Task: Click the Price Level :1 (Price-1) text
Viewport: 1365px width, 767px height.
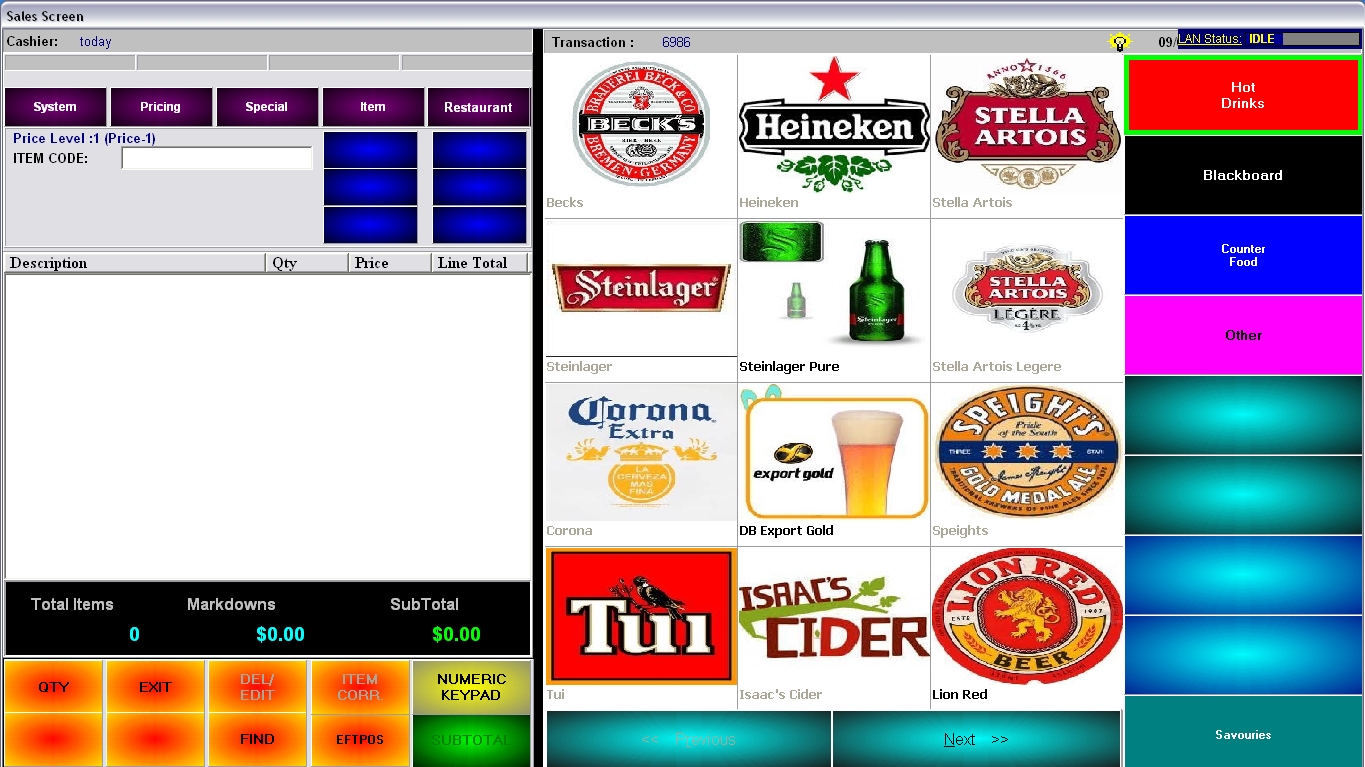Action: tap(84, 138)
